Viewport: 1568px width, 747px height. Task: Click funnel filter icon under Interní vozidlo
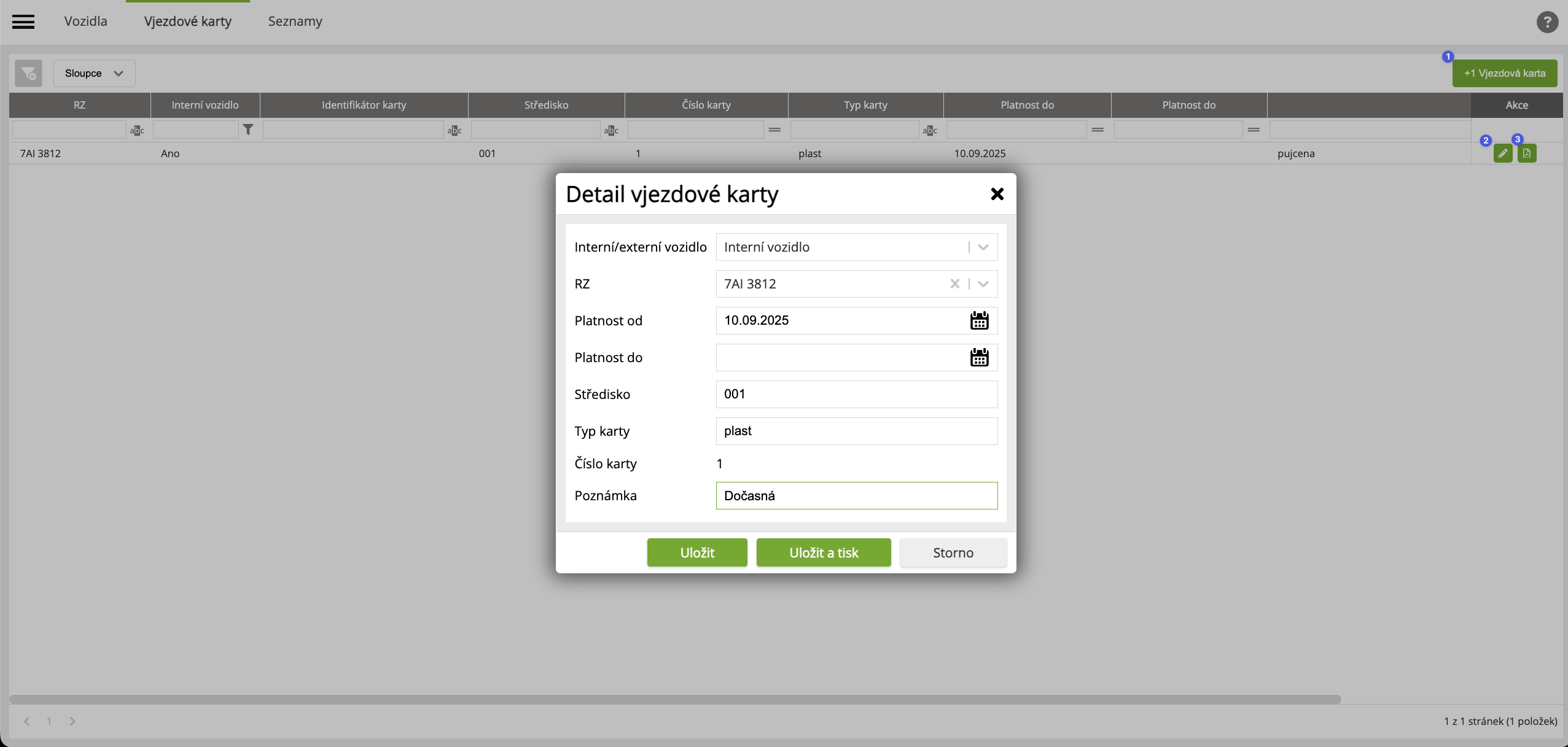coord(248,130)
